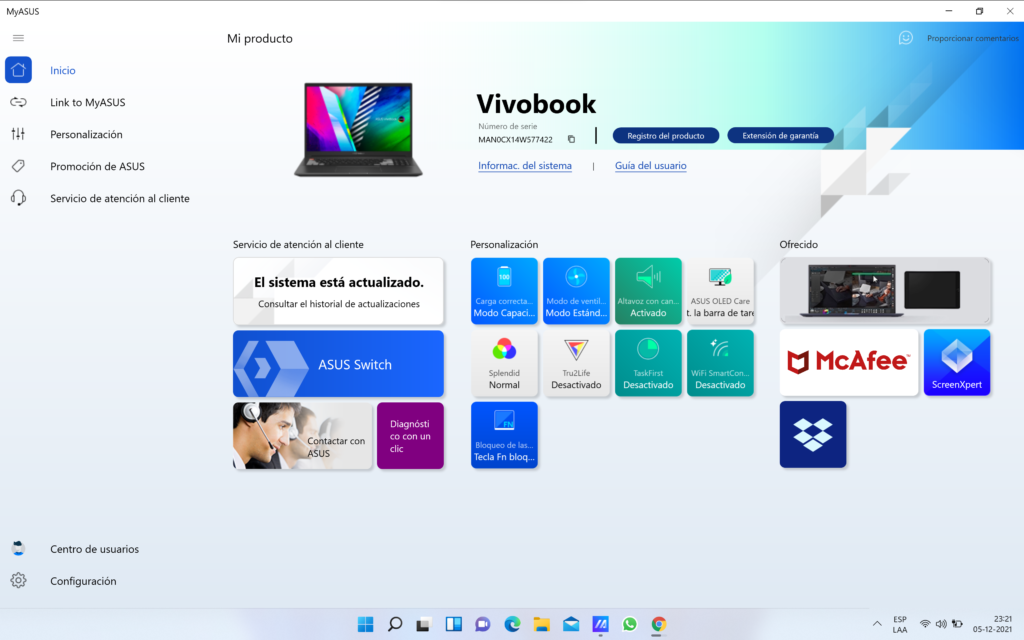Expand system tray hidden icons chevron
Image resolution: width=1024 pixels, height=640 pixels.
(877, 624)
